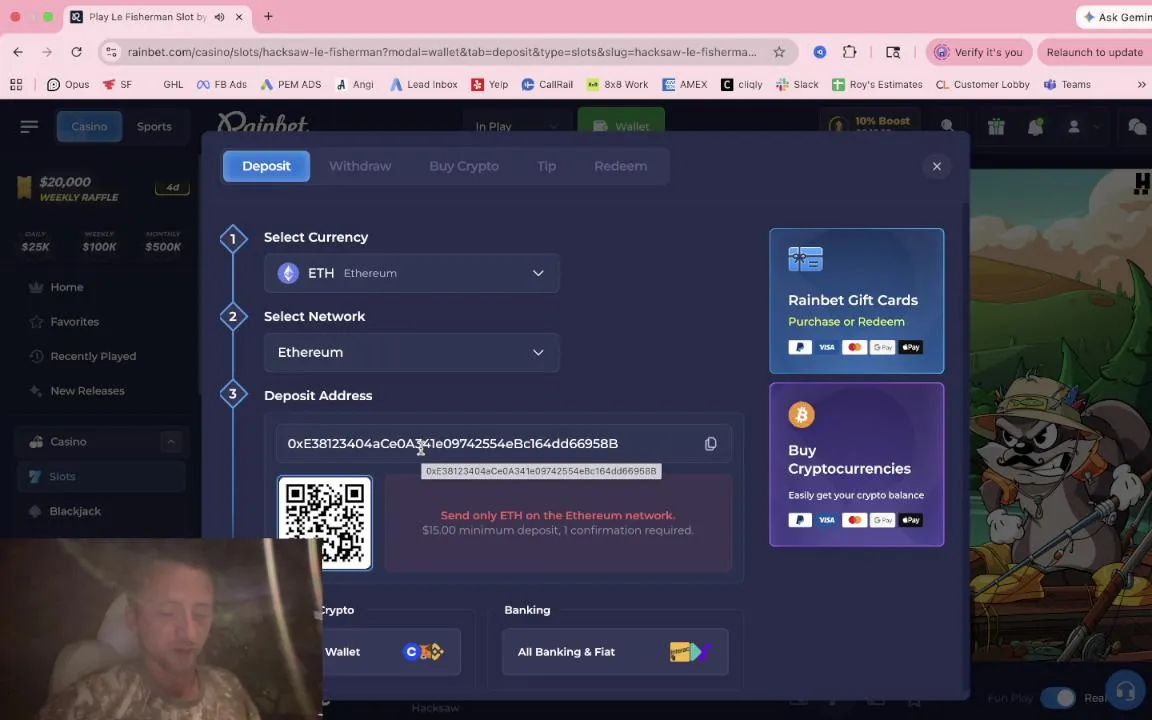1152x720 pixels.
Task: Open the site info icon in address bar
Action: (111, 52)
